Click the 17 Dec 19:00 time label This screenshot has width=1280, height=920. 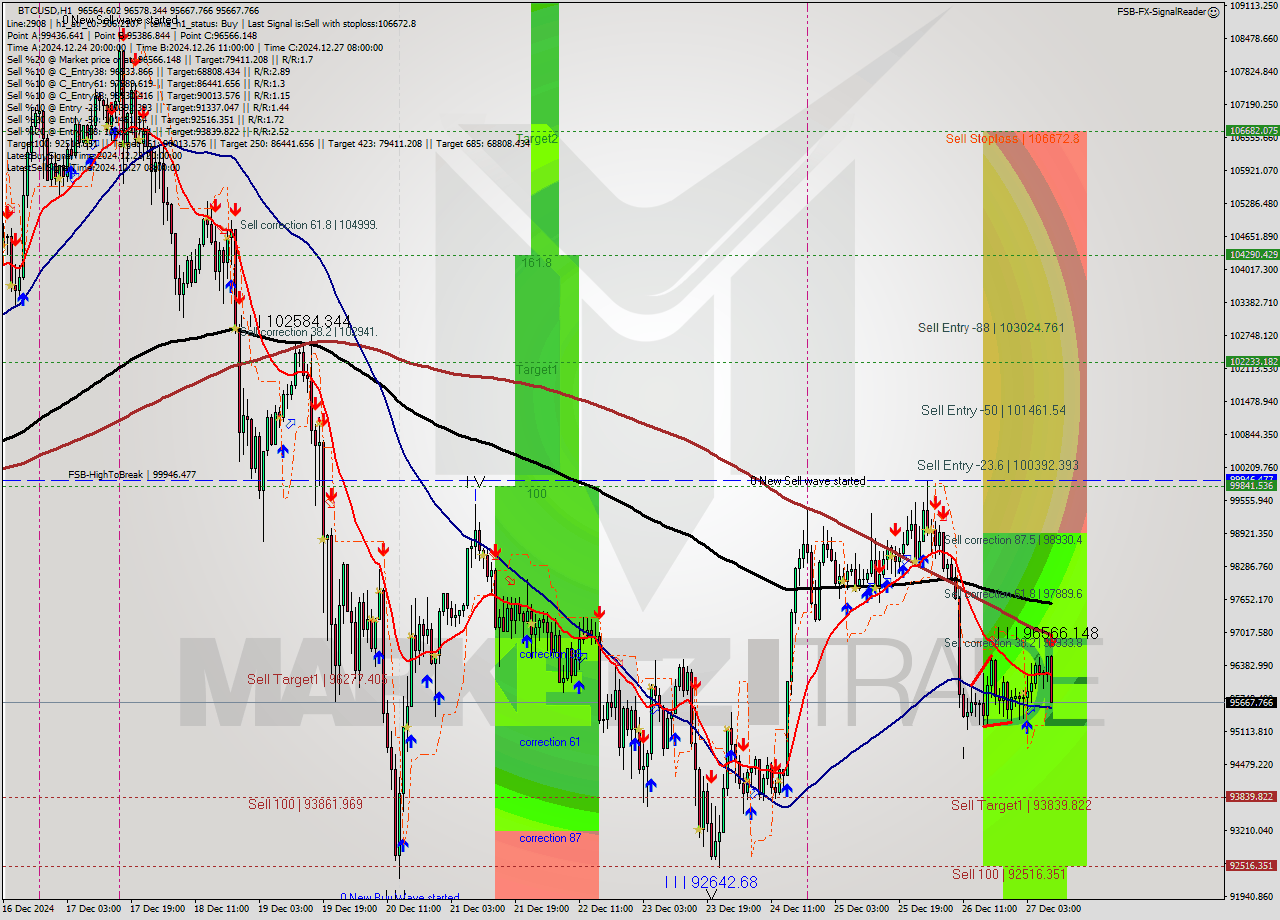tap(156, 910)
